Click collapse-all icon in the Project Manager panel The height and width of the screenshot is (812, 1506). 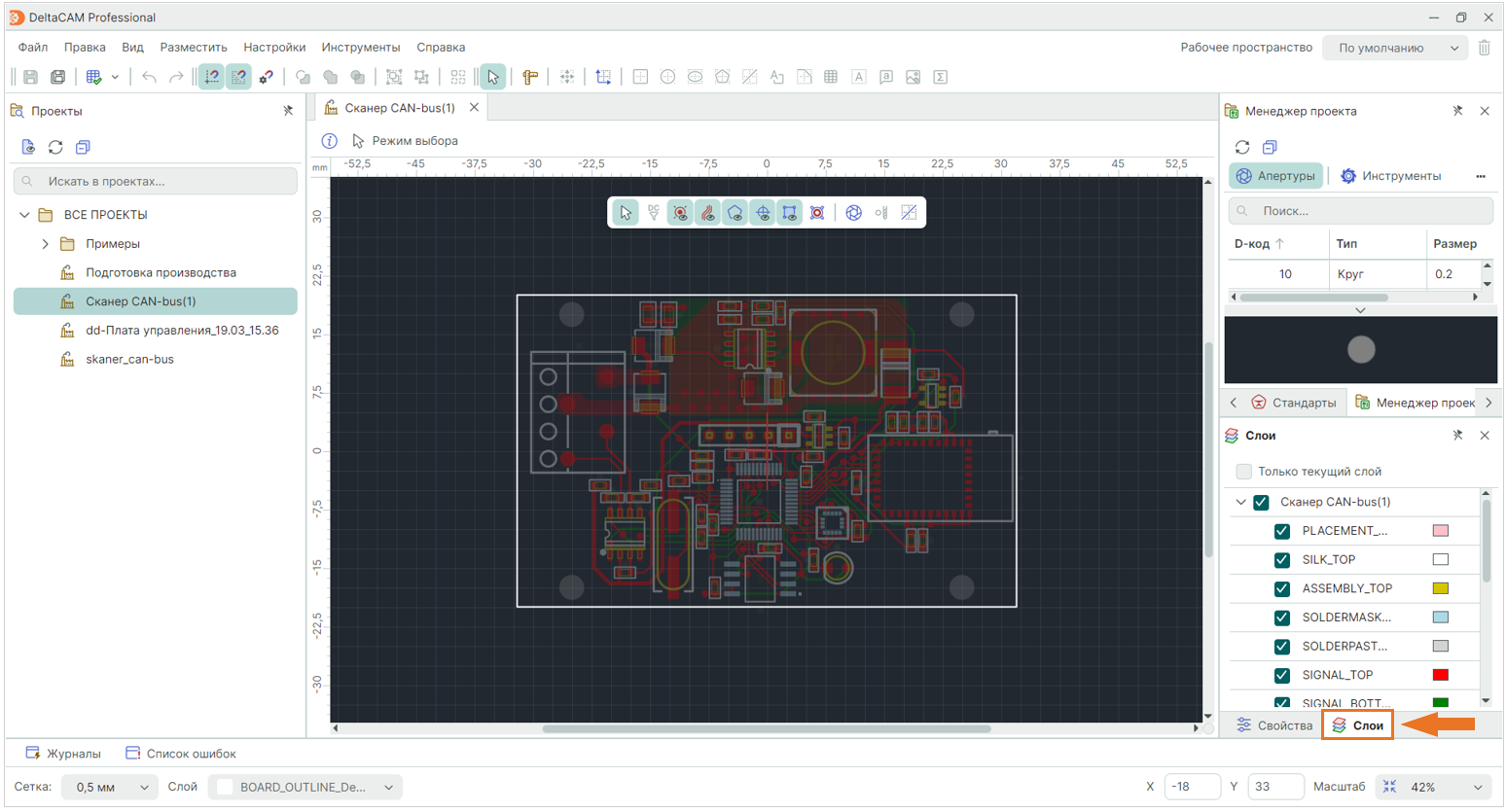(1270, 147)
